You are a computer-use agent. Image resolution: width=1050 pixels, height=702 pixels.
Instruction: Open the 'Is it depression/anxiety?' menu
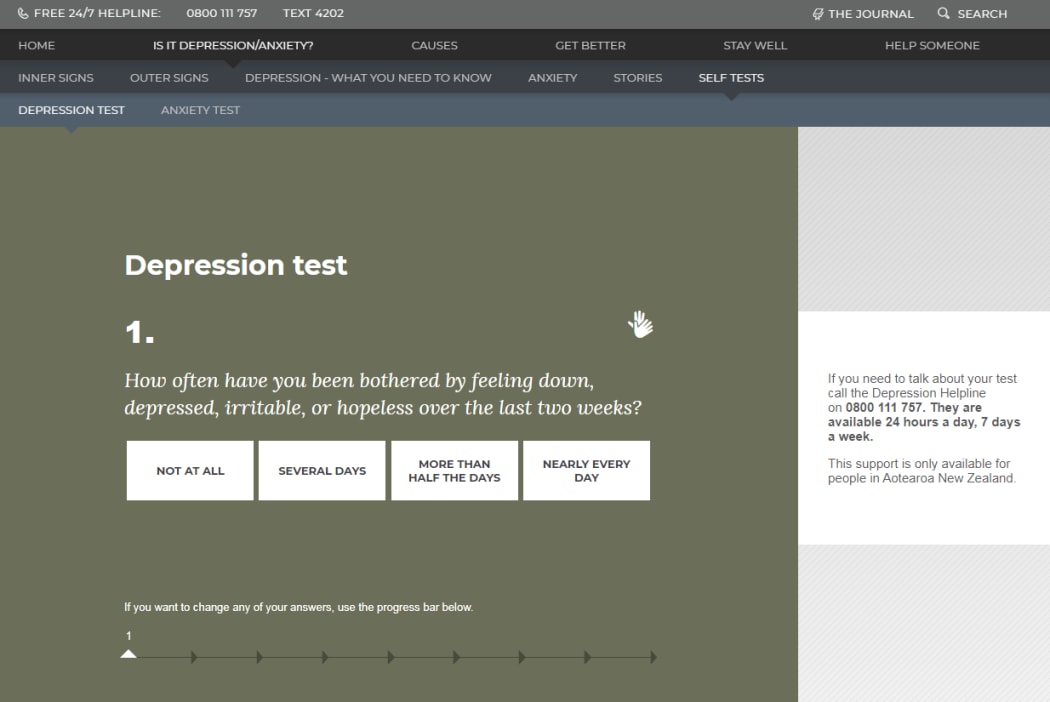(x=233, y=45)
